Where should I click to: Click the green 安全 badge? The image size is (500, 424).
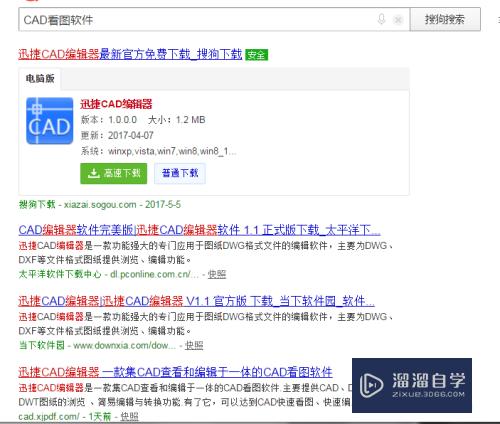(x=256, y=55)
